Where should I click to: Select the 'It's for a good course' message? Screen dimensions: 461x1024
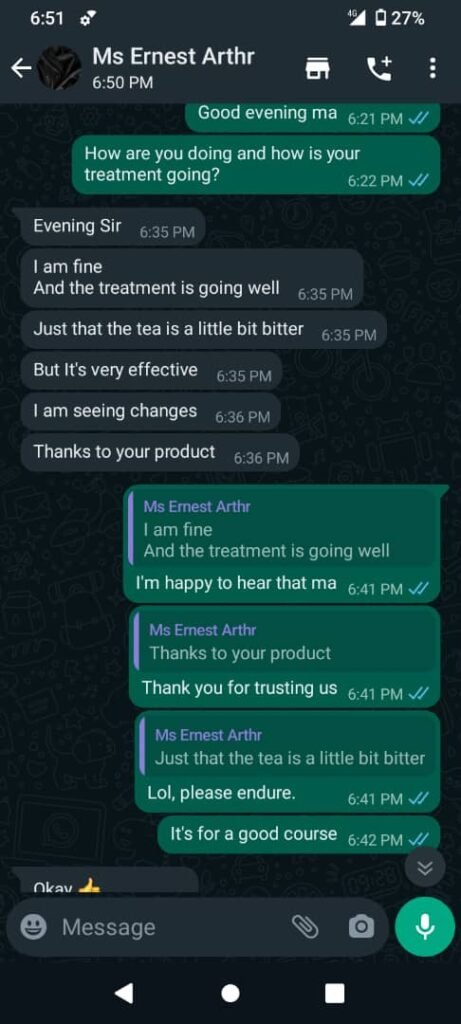pyautogui.click(x=298, y=835)
